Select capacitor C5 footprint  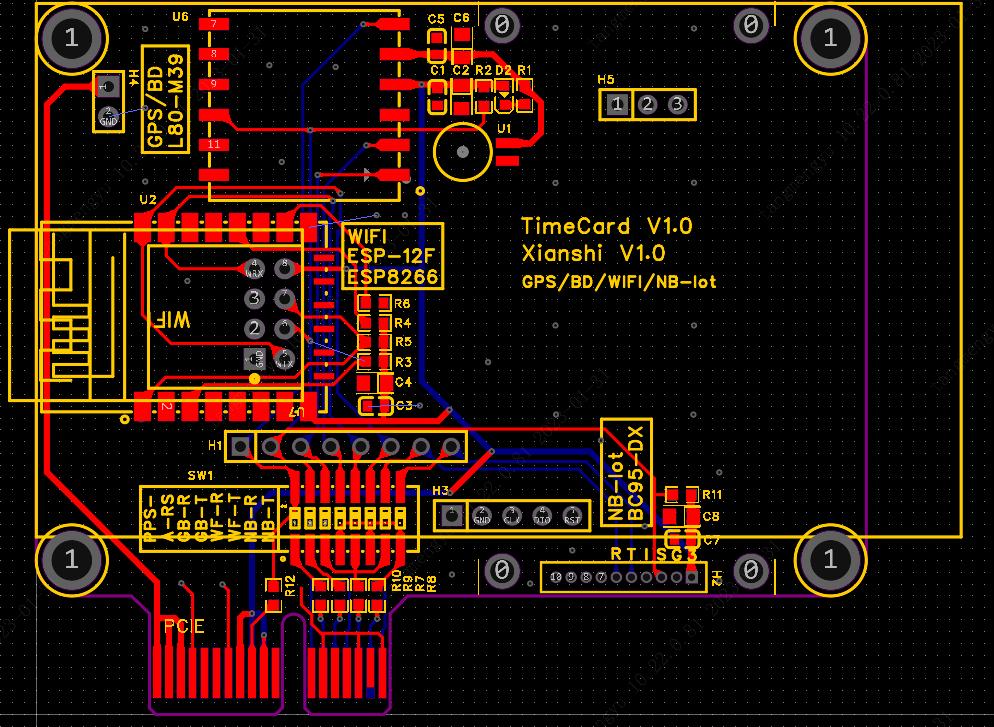click(437, 46)
